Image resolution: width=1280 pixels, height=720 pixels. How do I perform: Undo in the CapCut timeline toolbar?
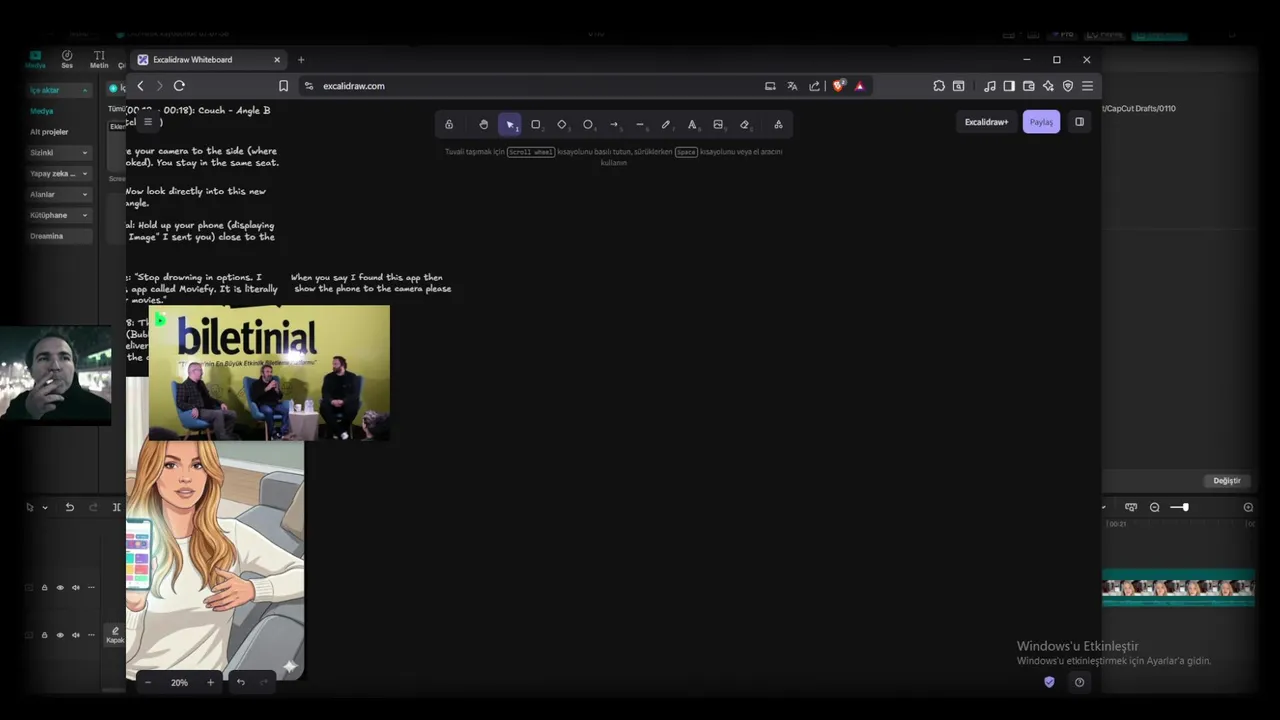pos(69,508)
